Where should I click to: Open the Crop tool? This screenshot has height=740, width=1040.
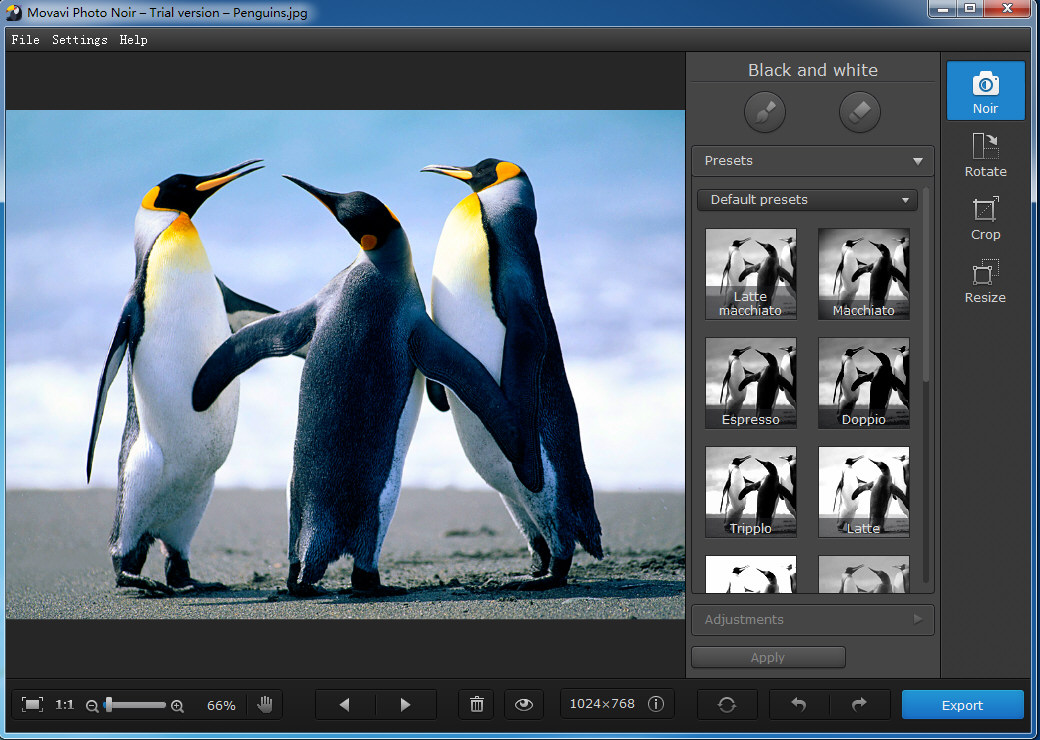click(985, 218)
